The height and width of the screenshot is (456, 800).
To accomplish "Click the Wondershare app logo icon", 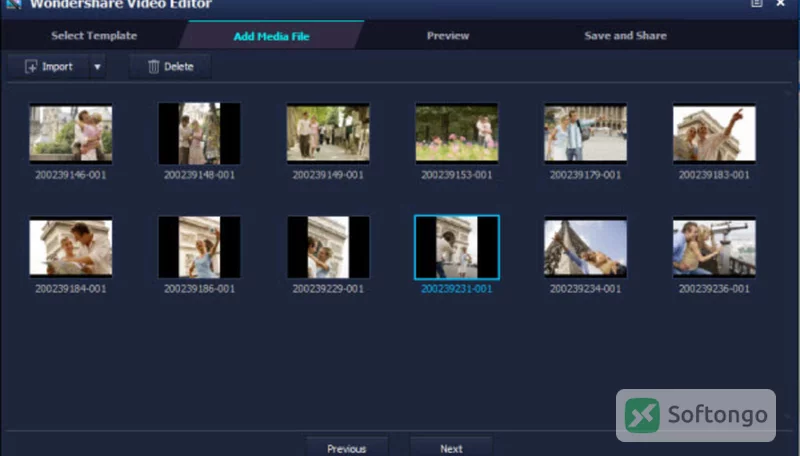I will coord(13,4).
